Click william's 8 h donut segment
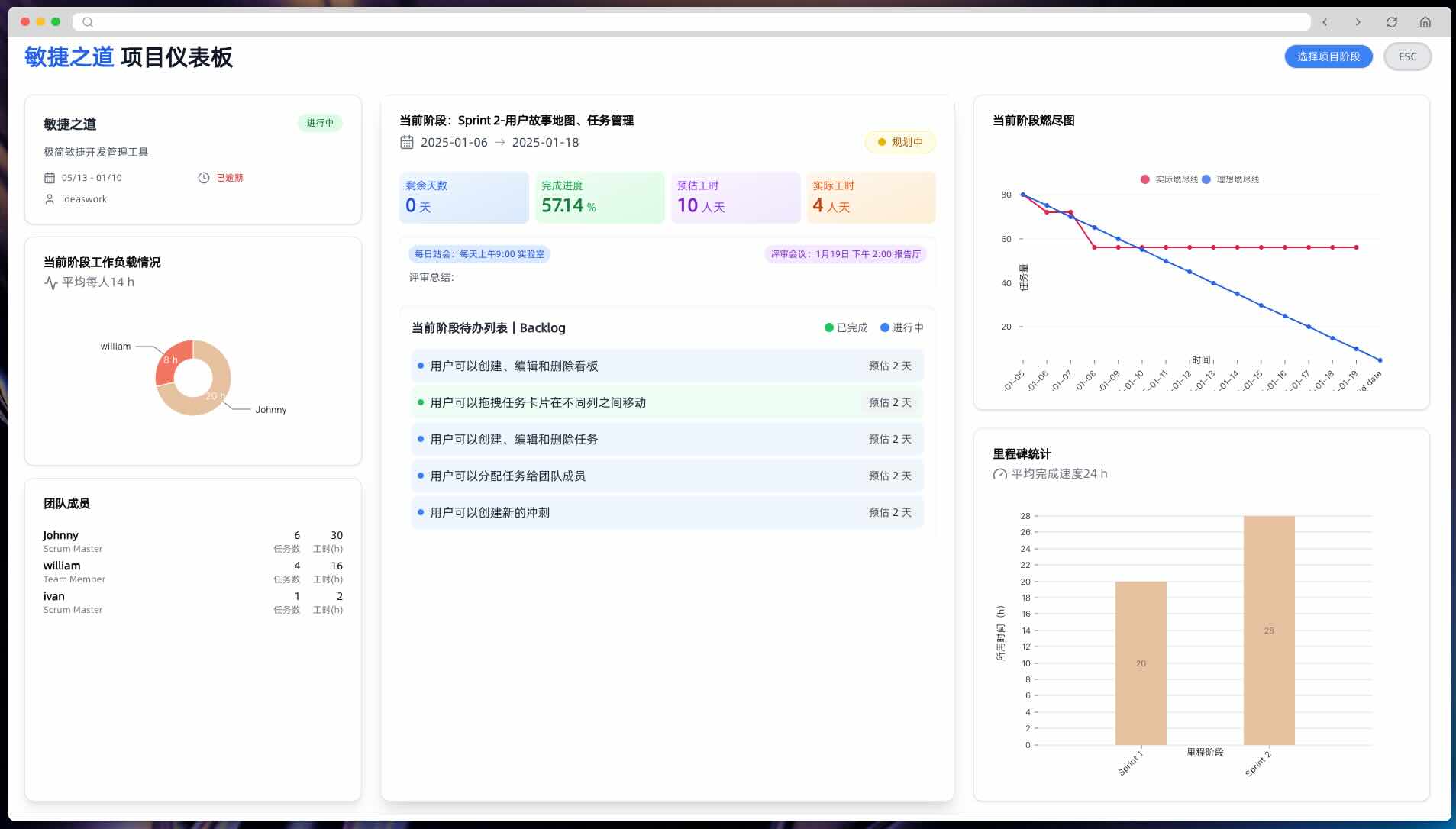The width and height of the screenshot is (1456, 829). click(170, 360)
